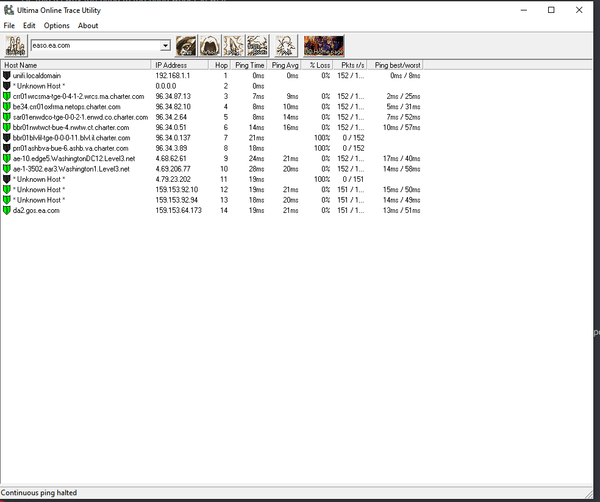Click the hooded figure toolbar button
600x502 pixels.
(210, 46)
